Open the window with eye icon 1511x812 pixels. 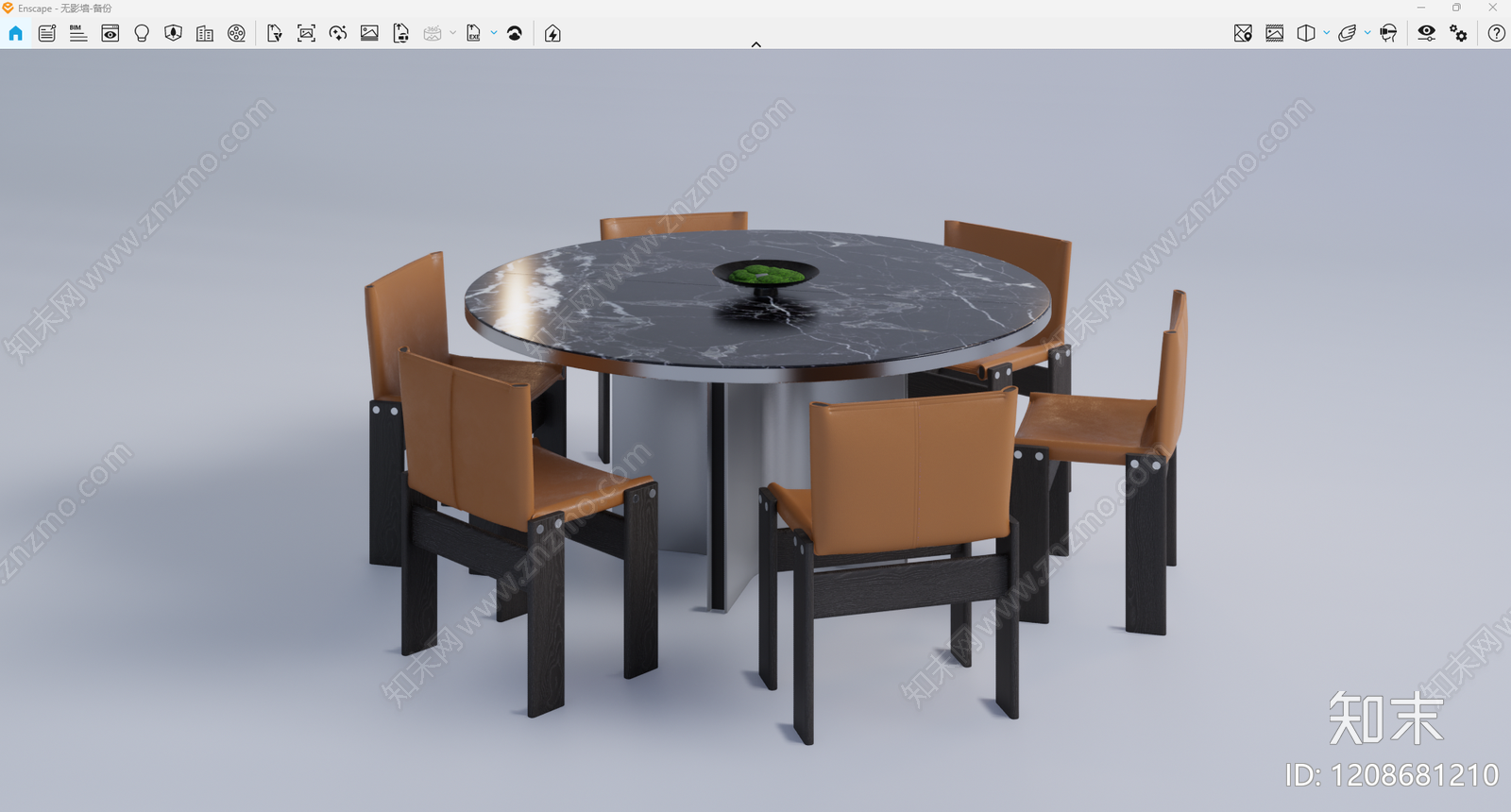click(110, 33)
